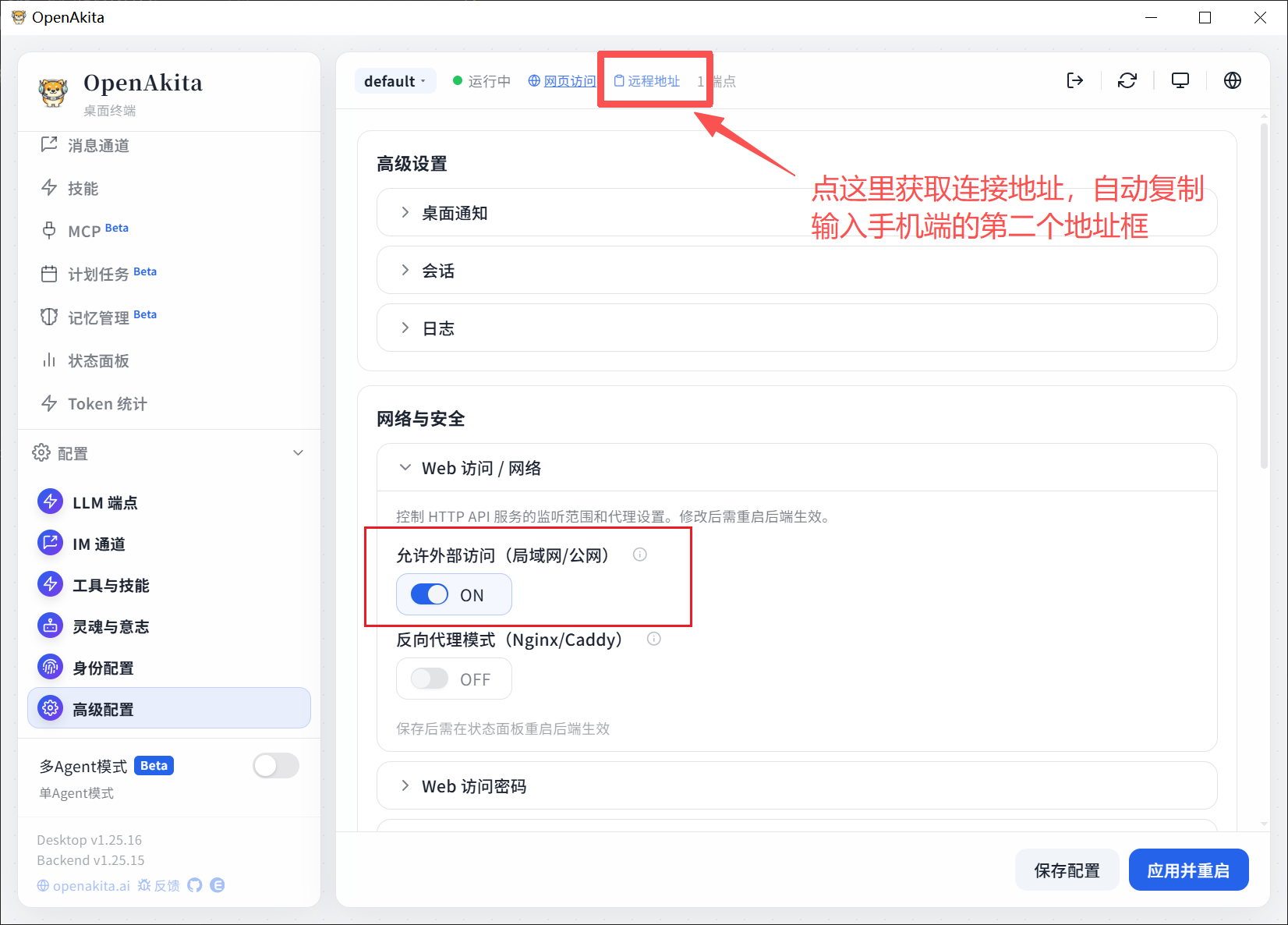Expand the 日志 settings row
Image resolution: width=1288 pixels, height=925 pixels.
click(x=797, y=328)
